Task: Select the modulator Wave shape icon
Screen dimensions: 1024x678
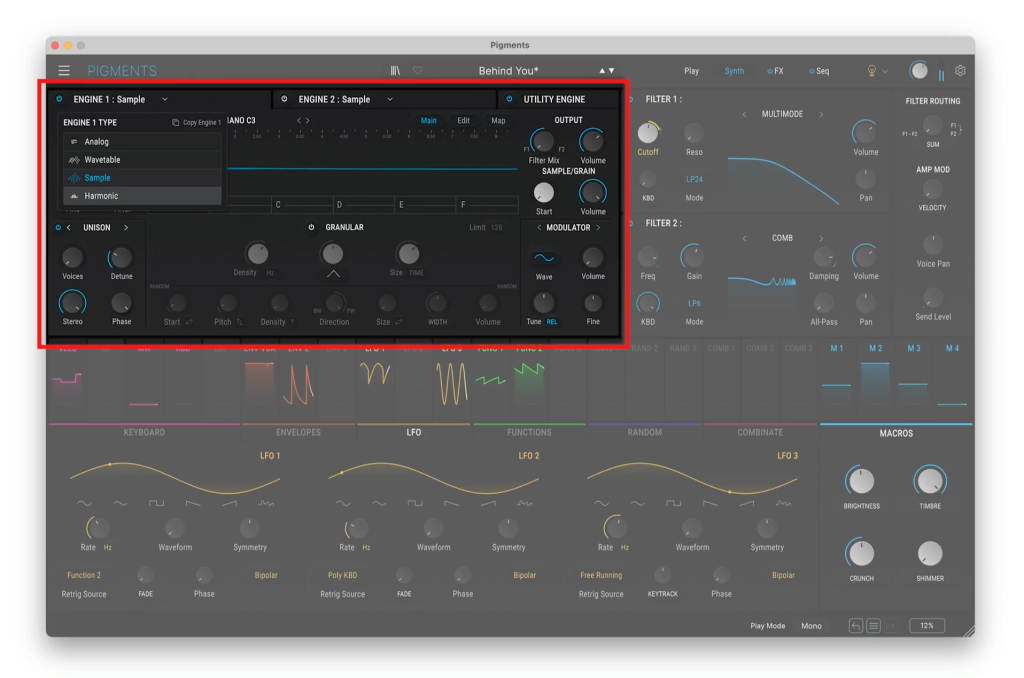Action: (x=544, y=258)
